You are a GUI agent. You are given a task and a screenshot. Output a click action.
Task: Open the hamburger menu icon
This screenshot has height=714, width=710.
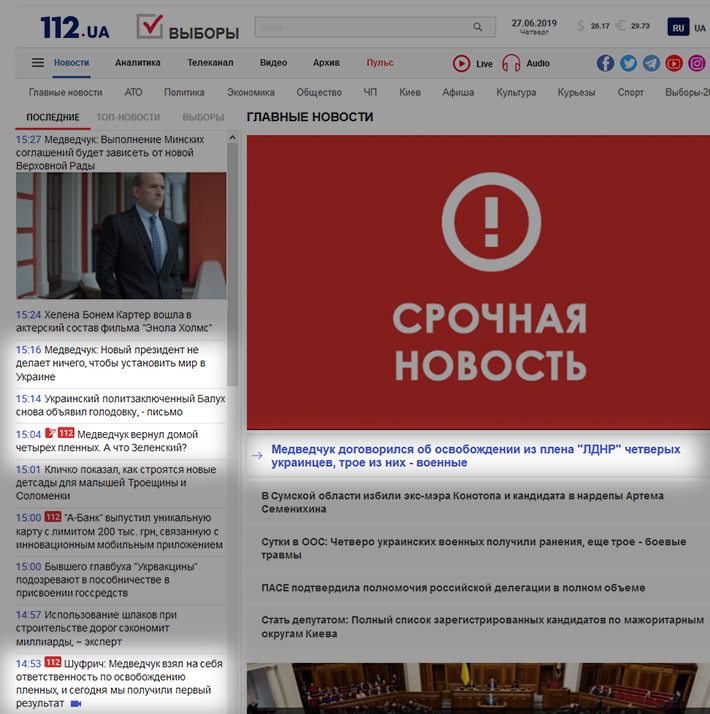point(38,63)
